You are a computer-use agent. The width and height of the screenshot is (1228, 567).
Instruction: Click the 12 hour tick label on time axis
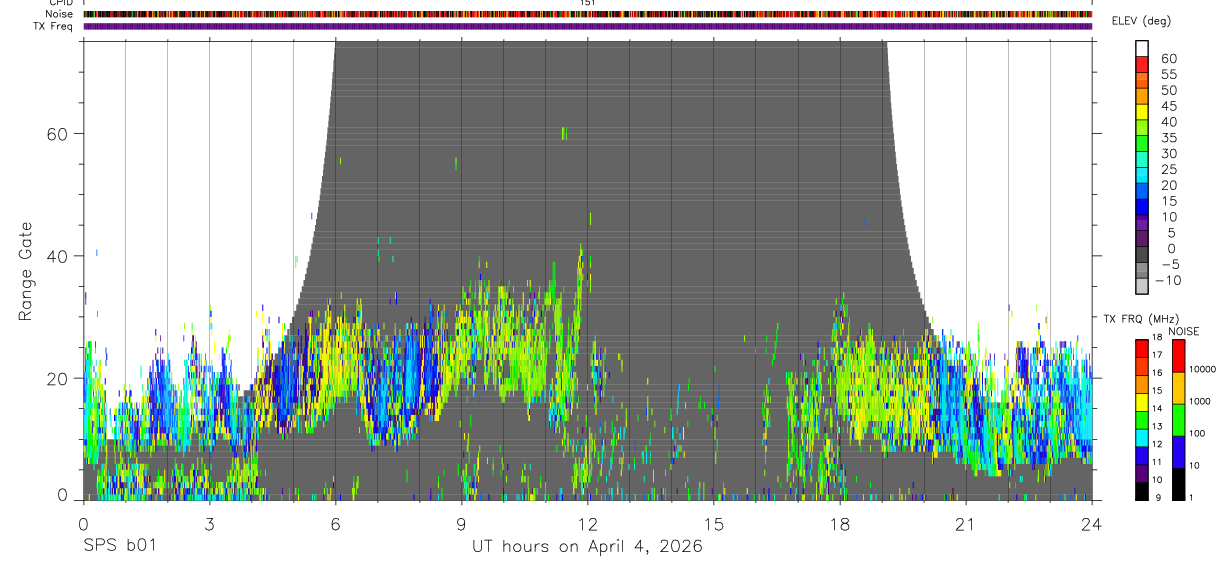click(x=588, y=525)
